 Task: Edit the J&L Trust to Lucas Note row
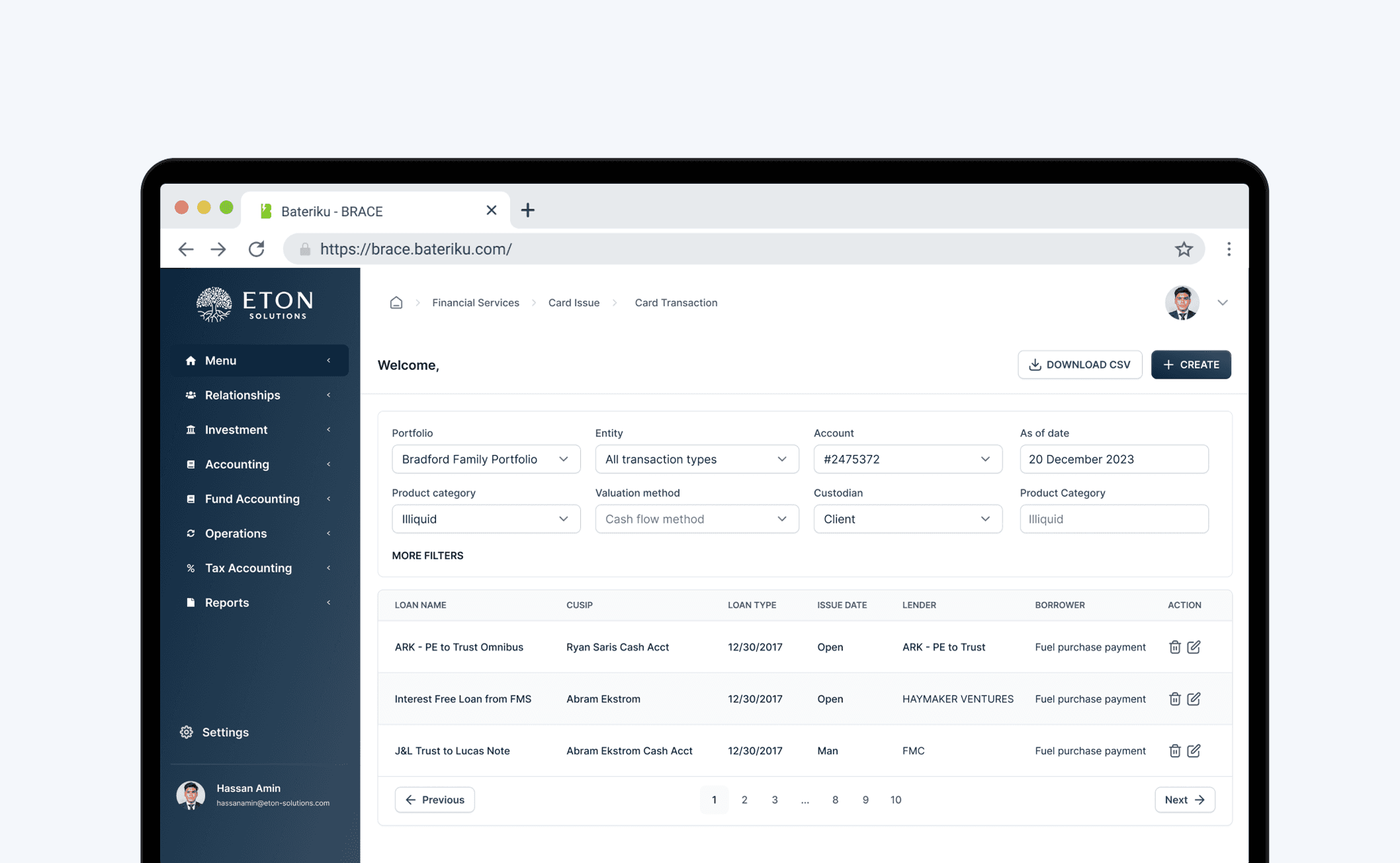pyautogui.click(x=1194, y=750)
